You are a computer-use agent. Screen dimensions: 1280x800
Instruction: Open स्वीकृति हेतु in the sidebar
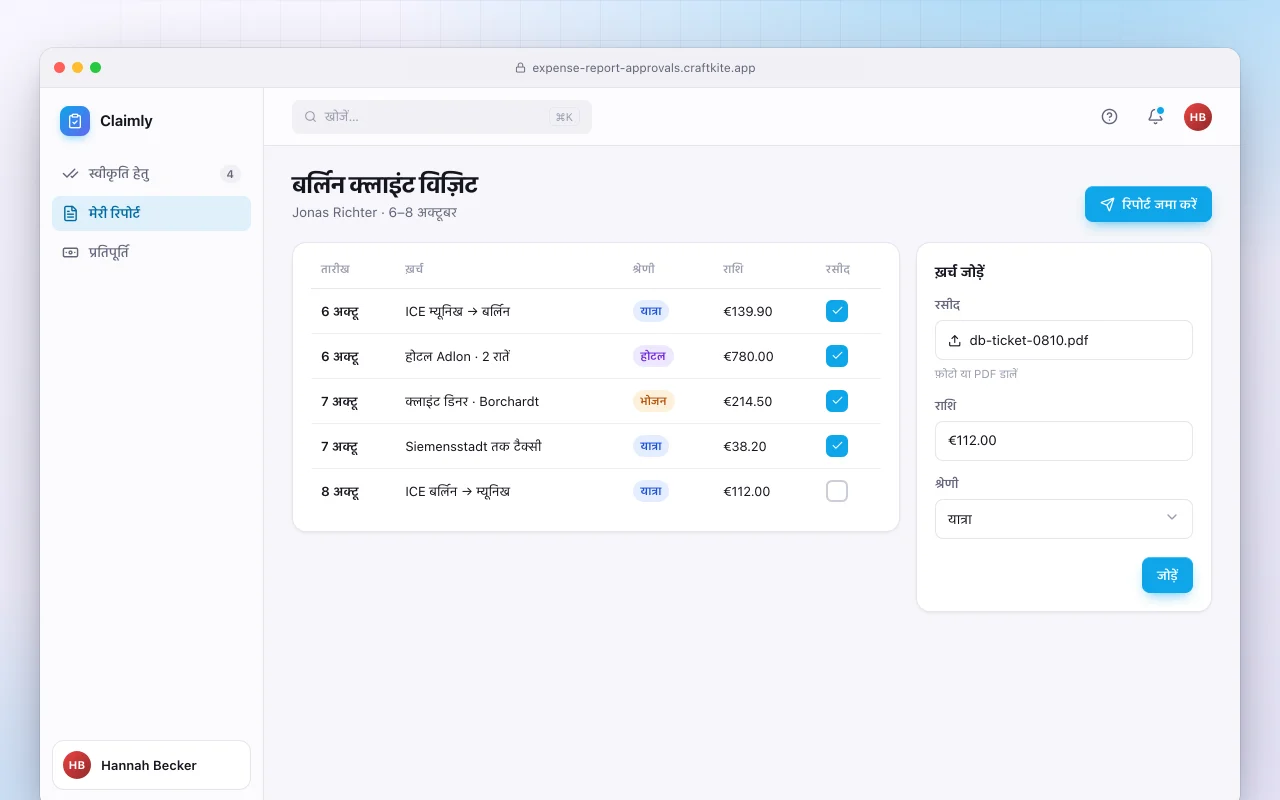(151, 174)
